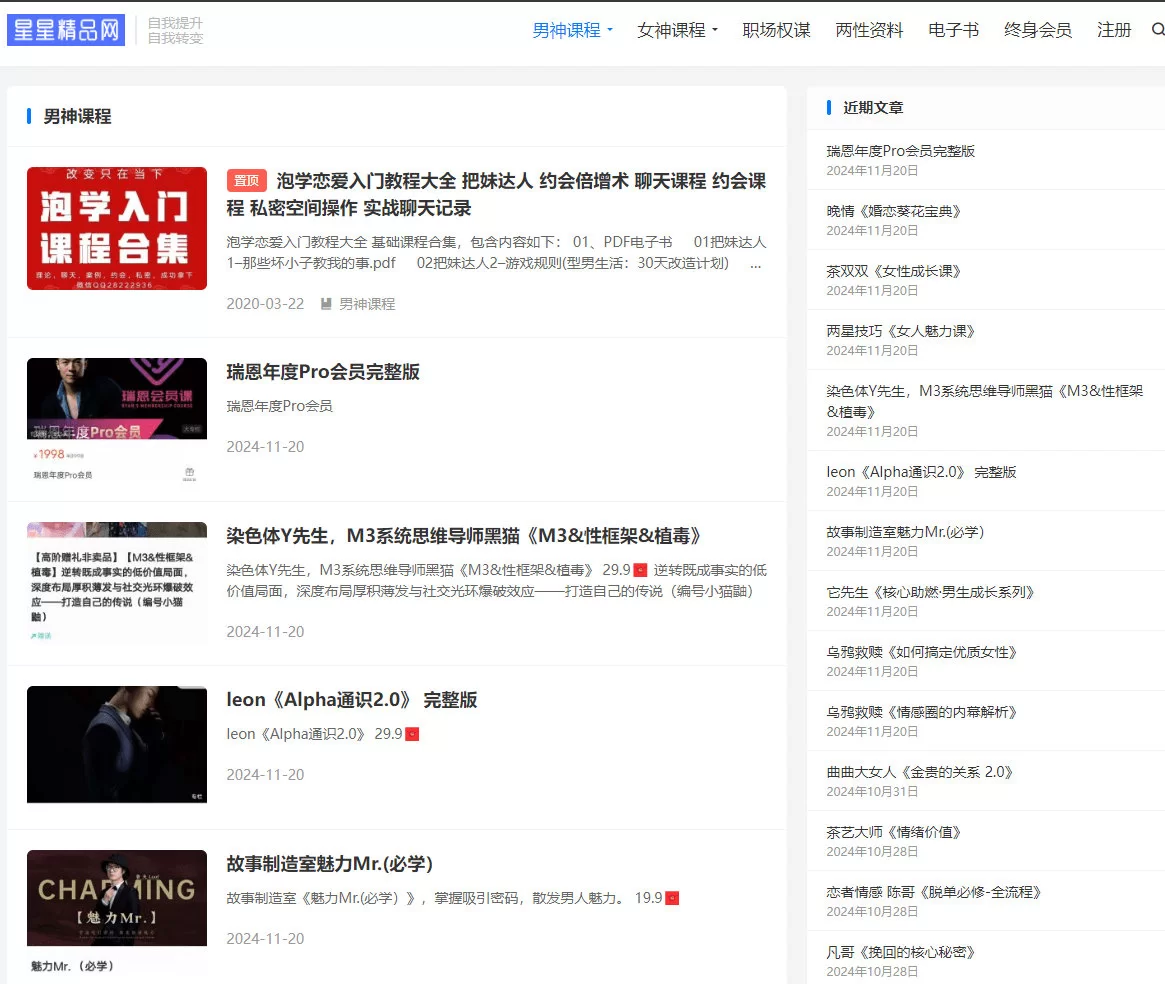Open the 职场权谋 menu item

[x=776, y=30]
